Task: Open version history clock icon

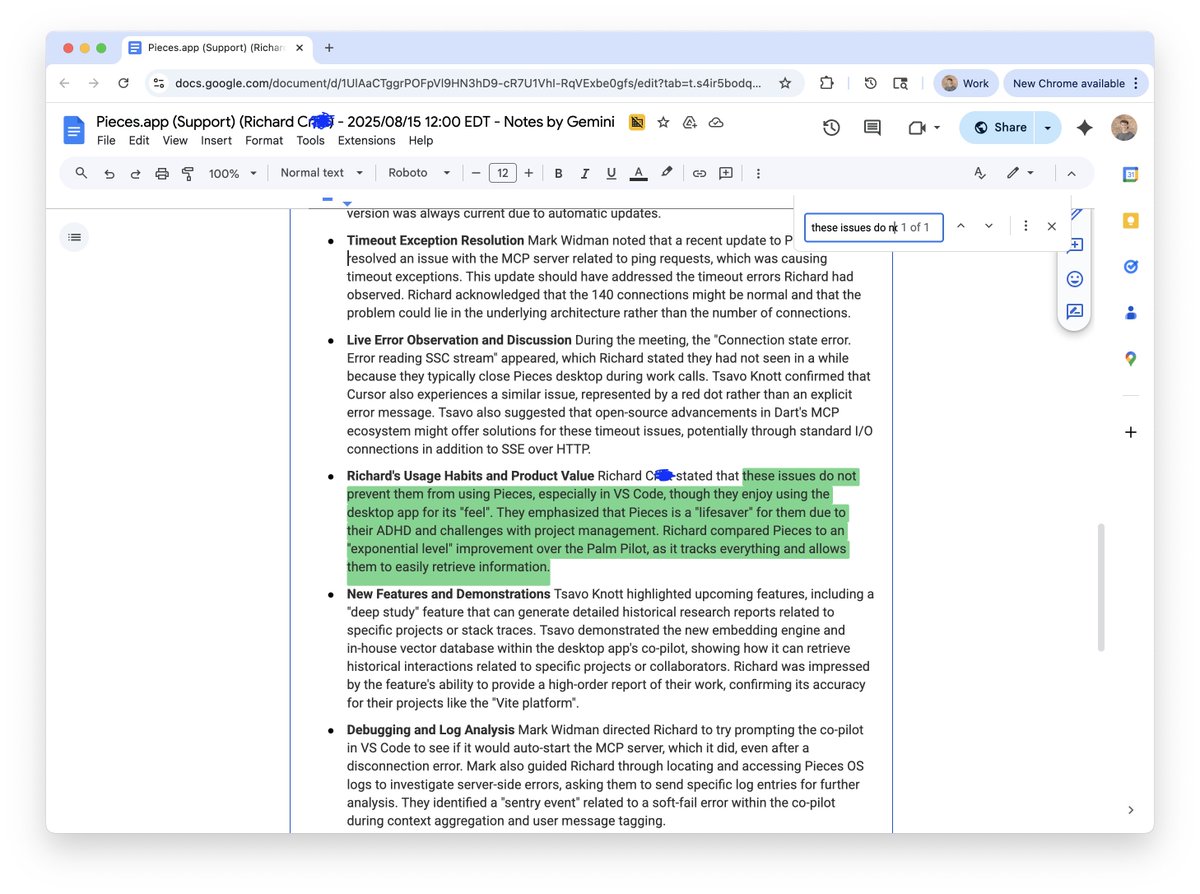Action: (x=831, y=128)
